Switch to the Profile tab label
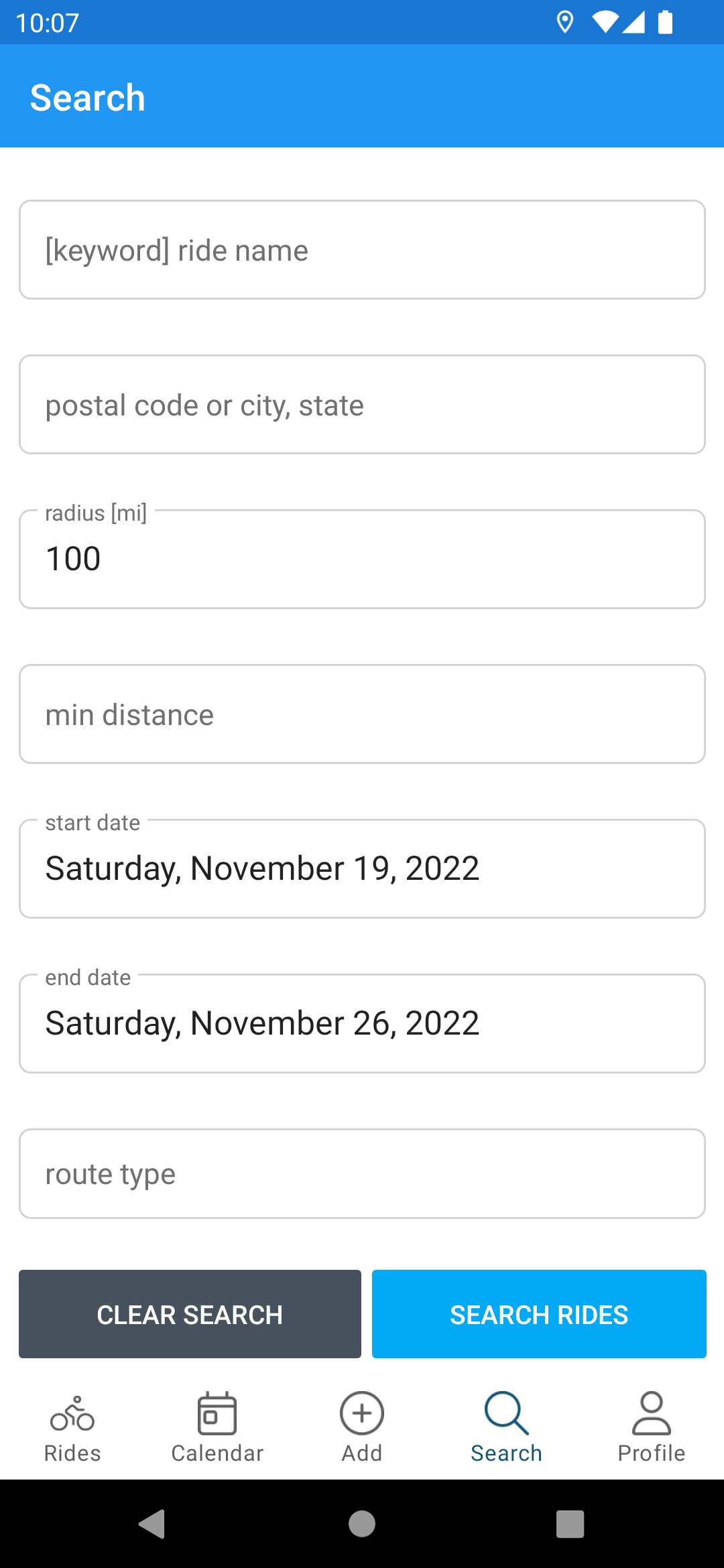Image resolution: width=724 pixels, height=1568 pixels. pyautogui.click(x=652, y=1453)
